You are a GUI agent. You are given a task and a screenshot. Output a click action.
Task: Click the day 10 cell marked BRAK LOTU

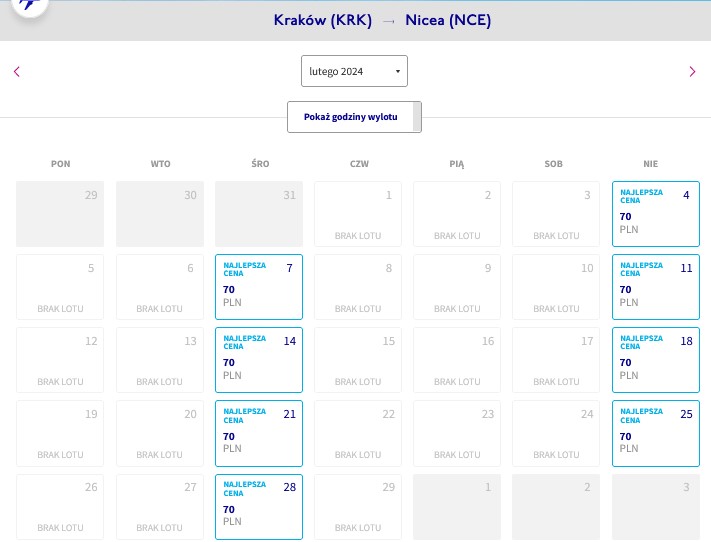point(556,287)
